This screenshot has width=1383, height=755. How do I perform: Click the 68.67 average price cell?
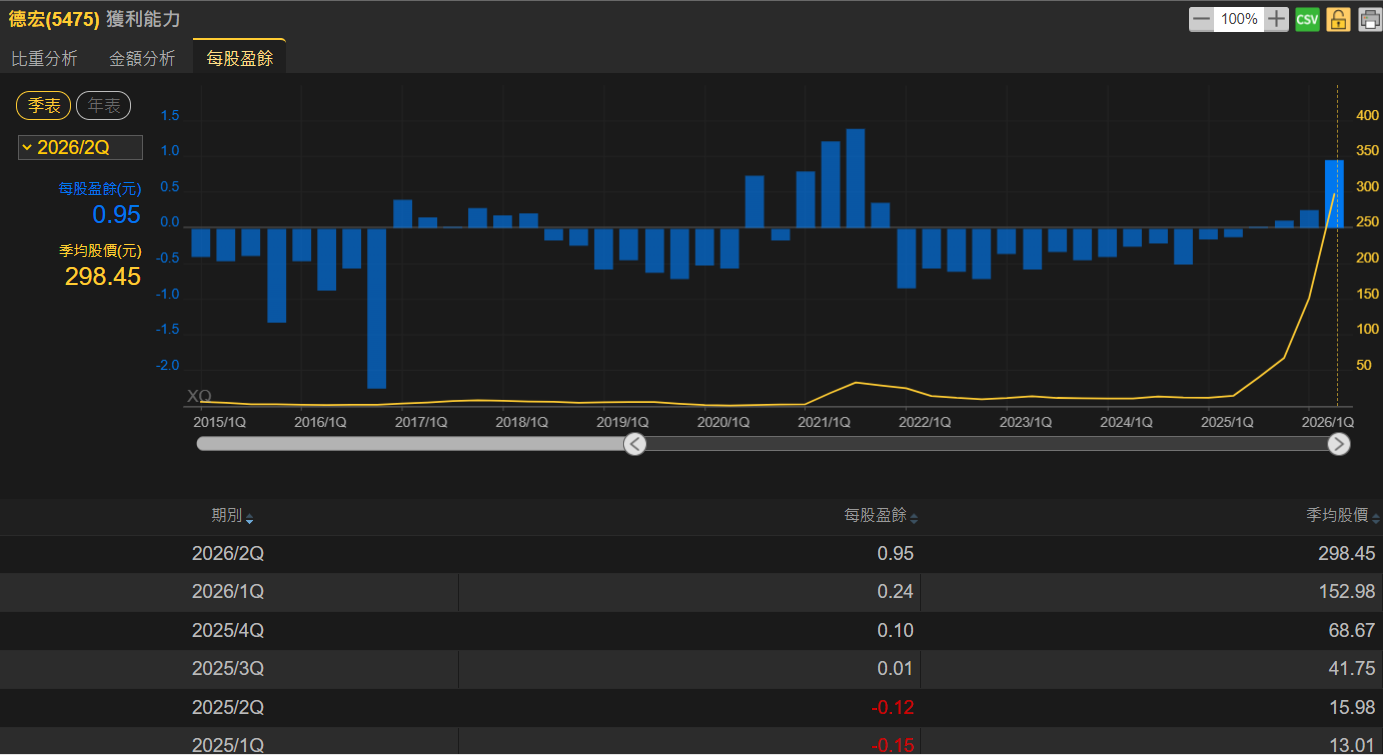point(1353,631)
